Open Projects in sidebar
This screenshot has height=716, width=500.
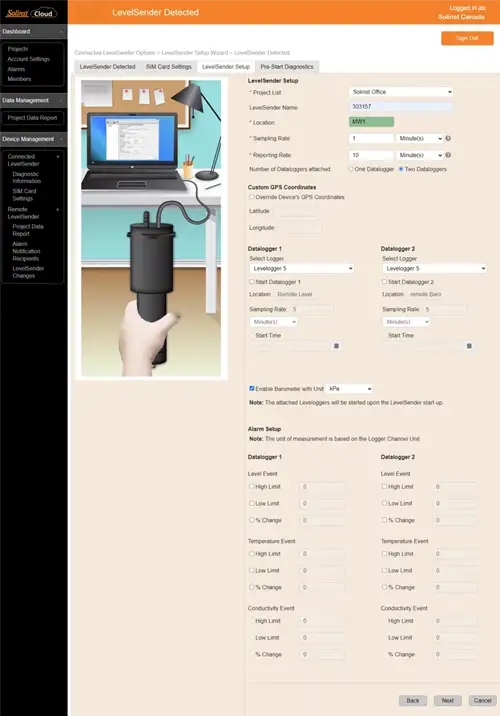point(18,49)
